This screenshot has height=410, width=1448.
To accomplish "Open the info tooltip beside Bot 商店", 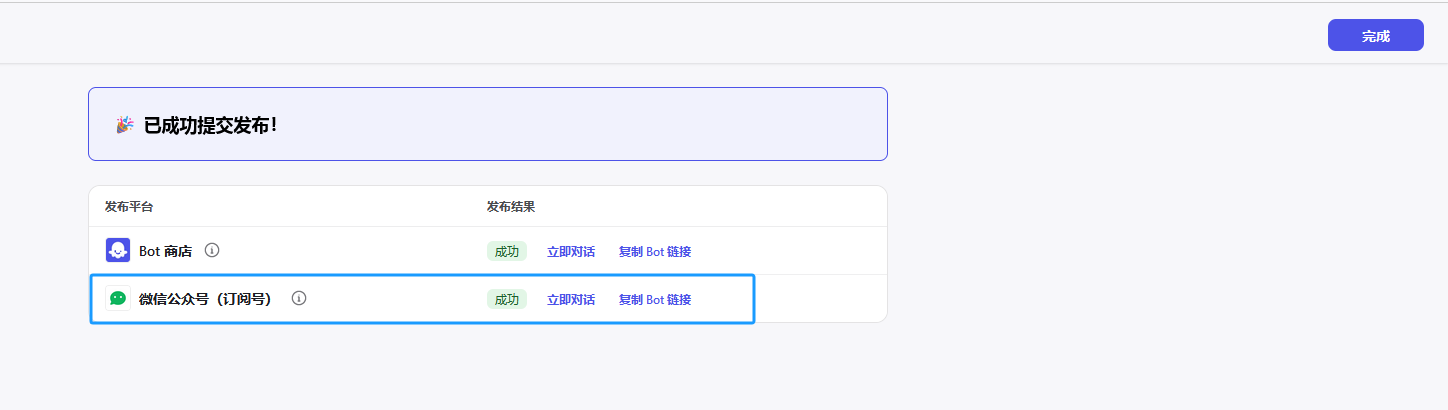I will click(212, 250).
